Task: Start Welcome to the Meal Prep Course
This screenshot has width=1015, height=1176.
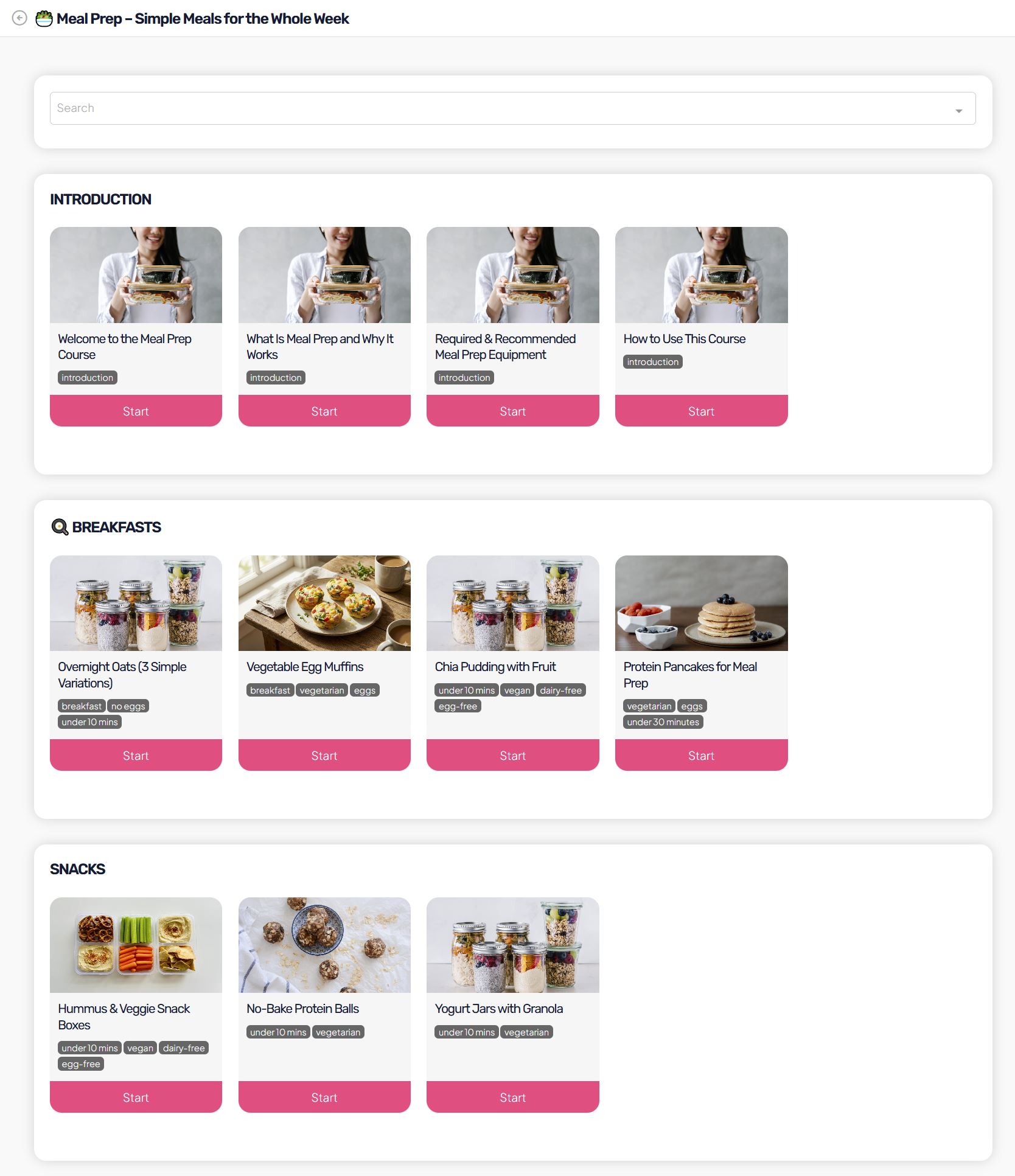Action: tap(136, 411)
